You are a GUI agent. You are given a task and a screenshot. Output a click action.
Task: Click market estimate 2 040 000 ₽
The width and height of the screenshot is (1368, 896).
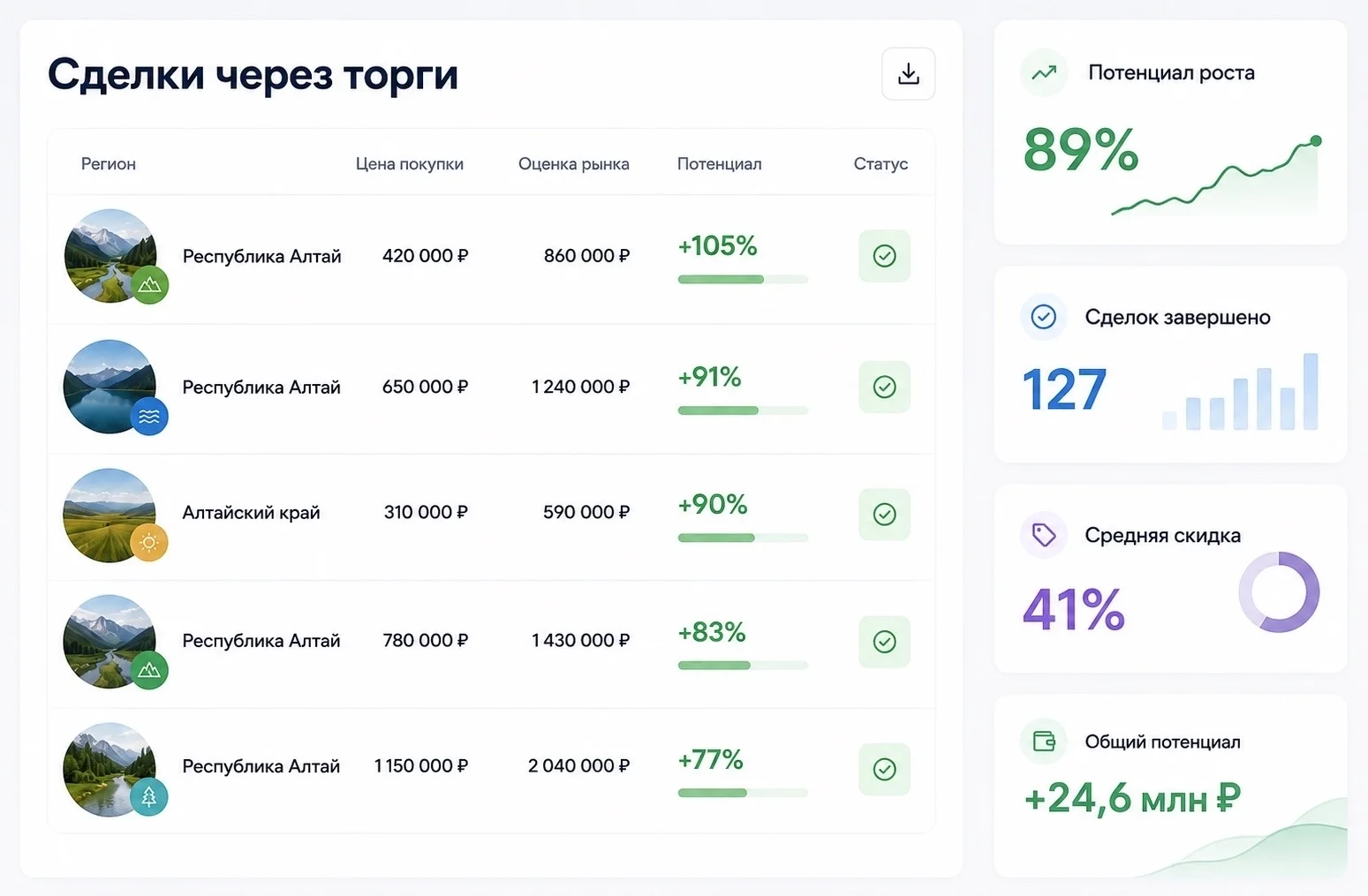click(x=578, y=765)
